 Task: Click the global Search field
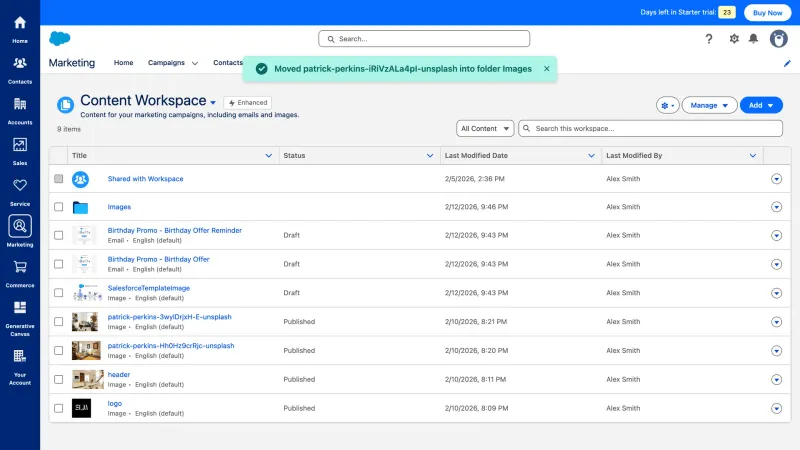point(424,39)
